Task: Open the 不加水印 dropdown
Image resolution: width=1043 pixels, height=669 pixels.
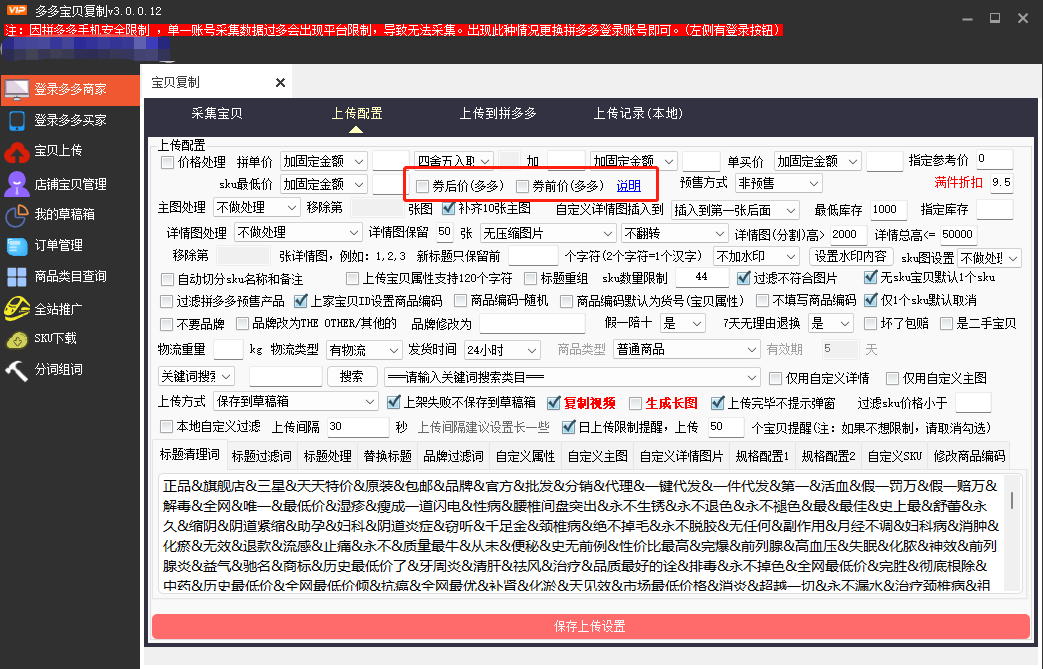Action: point(755,257)
